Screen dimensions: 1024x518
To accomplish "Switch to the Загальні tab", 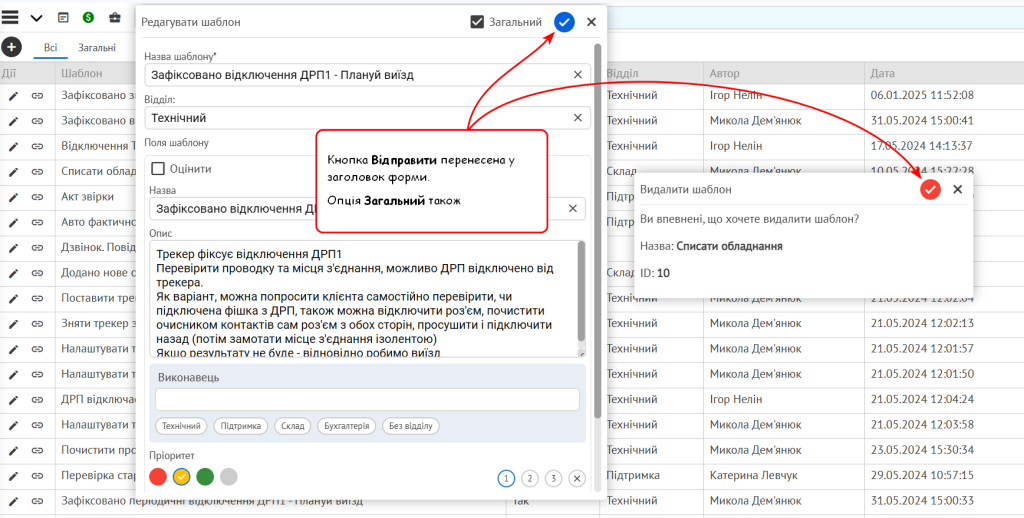I will [97, 47].
